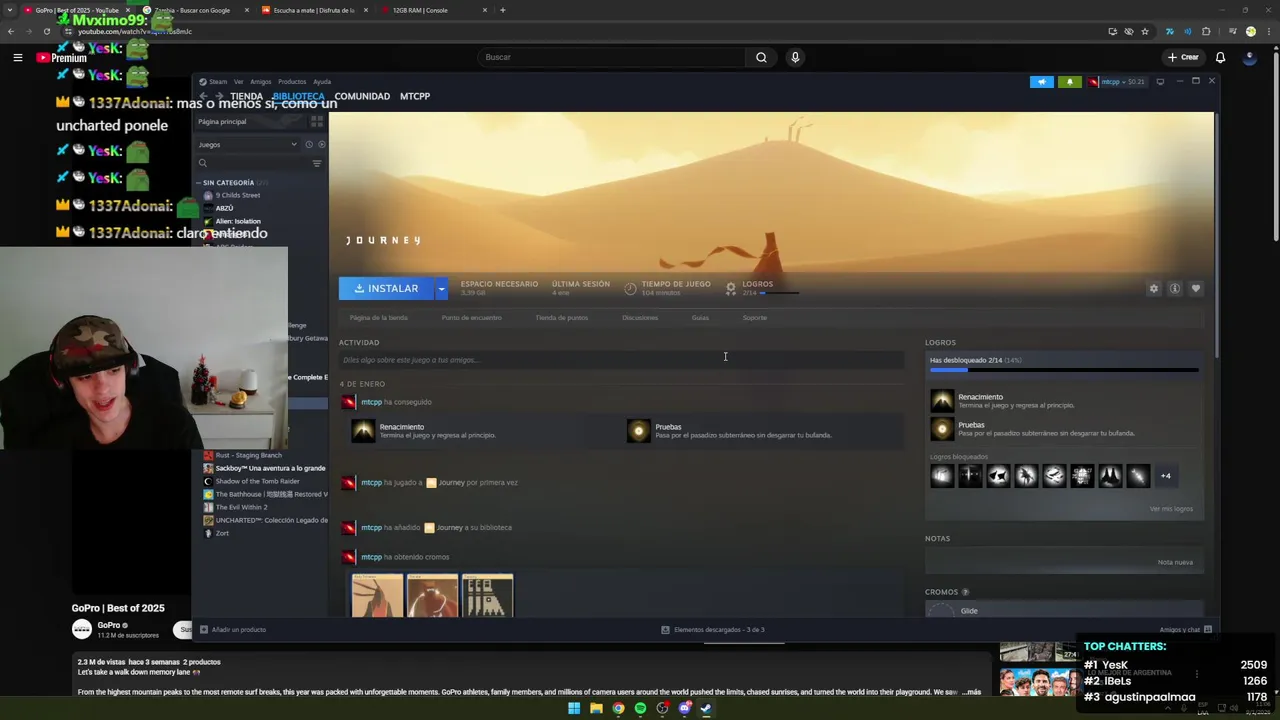Click the Renacimiento achievement icon in Logros panel

point(942,401)
